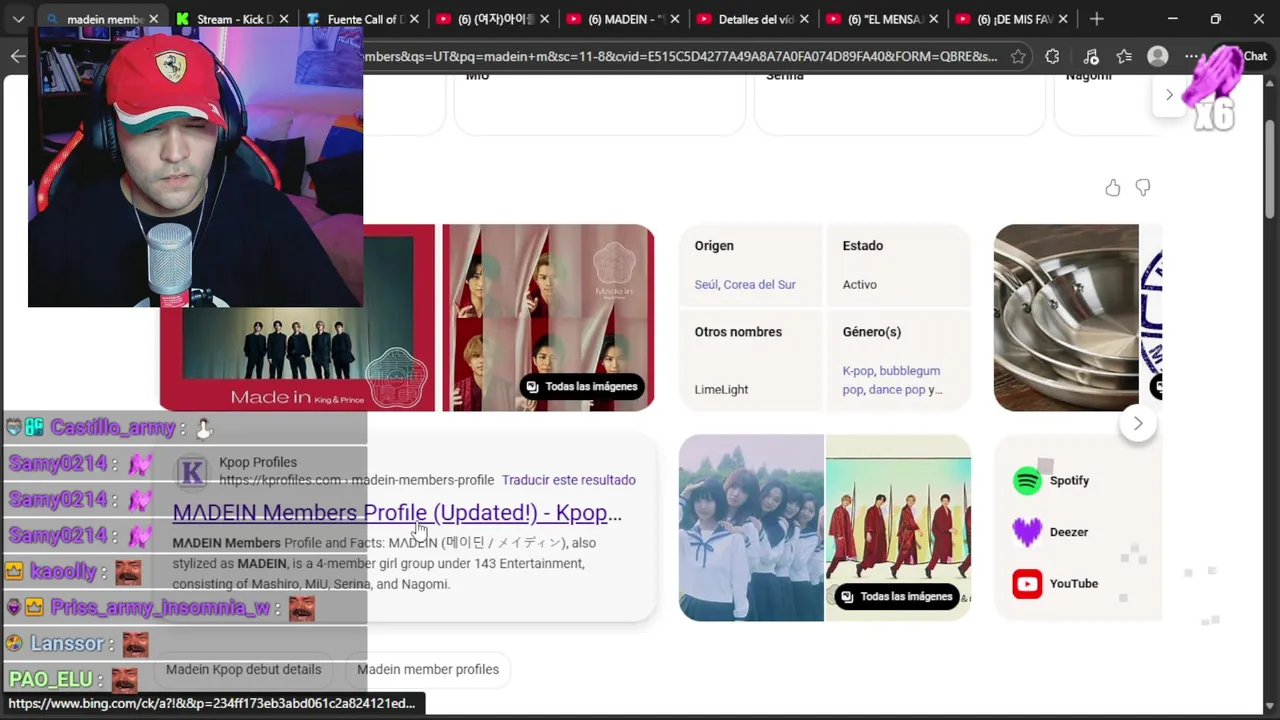
Task: Click the kpopprofiles.com breadcrumb URL
Action: pyautogui.click(x=356, y=480)
